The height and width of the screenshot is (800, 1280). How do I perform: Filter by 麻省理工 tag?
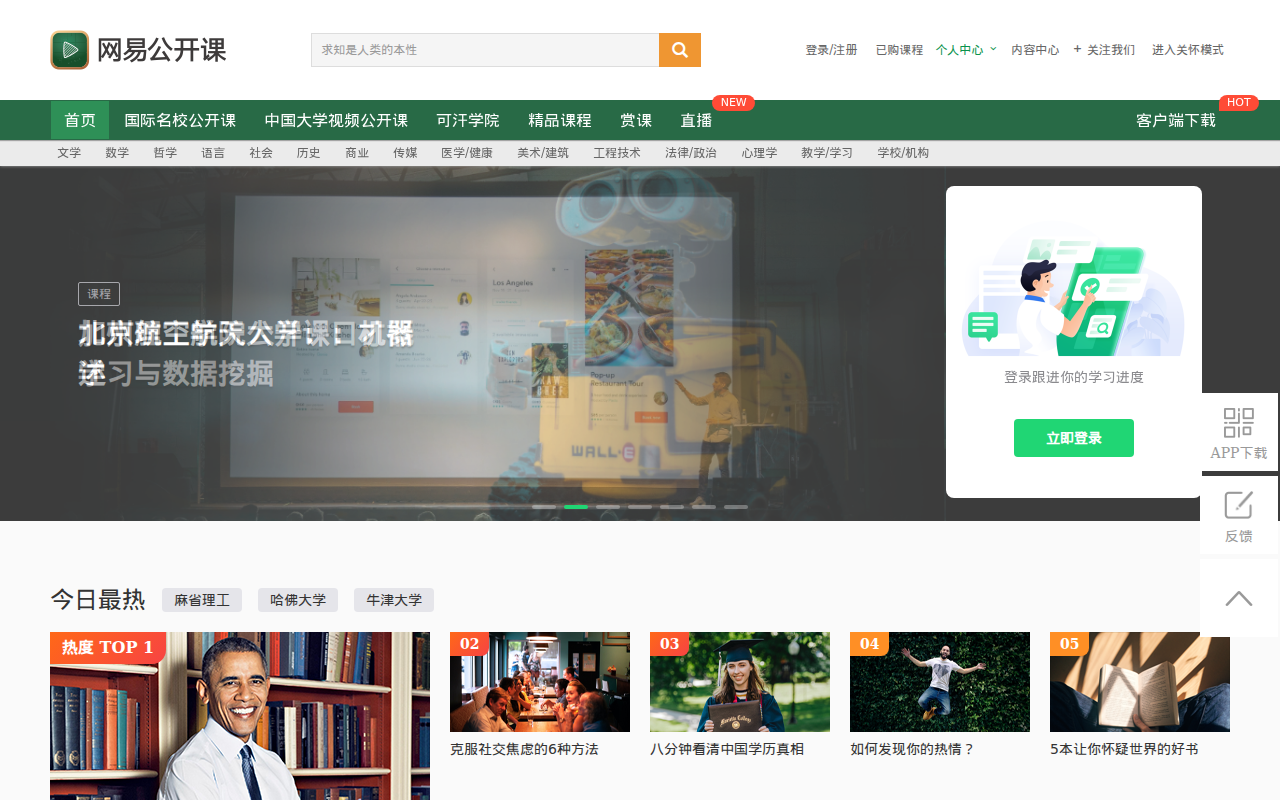[x=202, y=600]
